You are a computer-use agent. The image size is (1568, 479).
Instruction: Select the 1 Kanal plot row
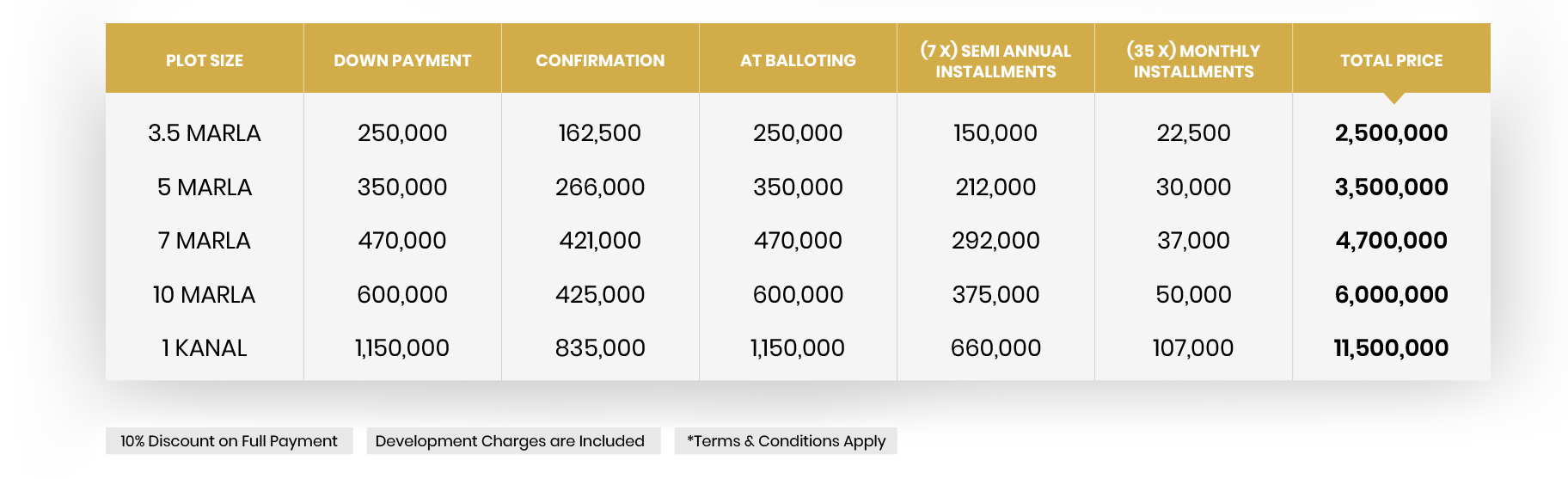tap(205, 348)
